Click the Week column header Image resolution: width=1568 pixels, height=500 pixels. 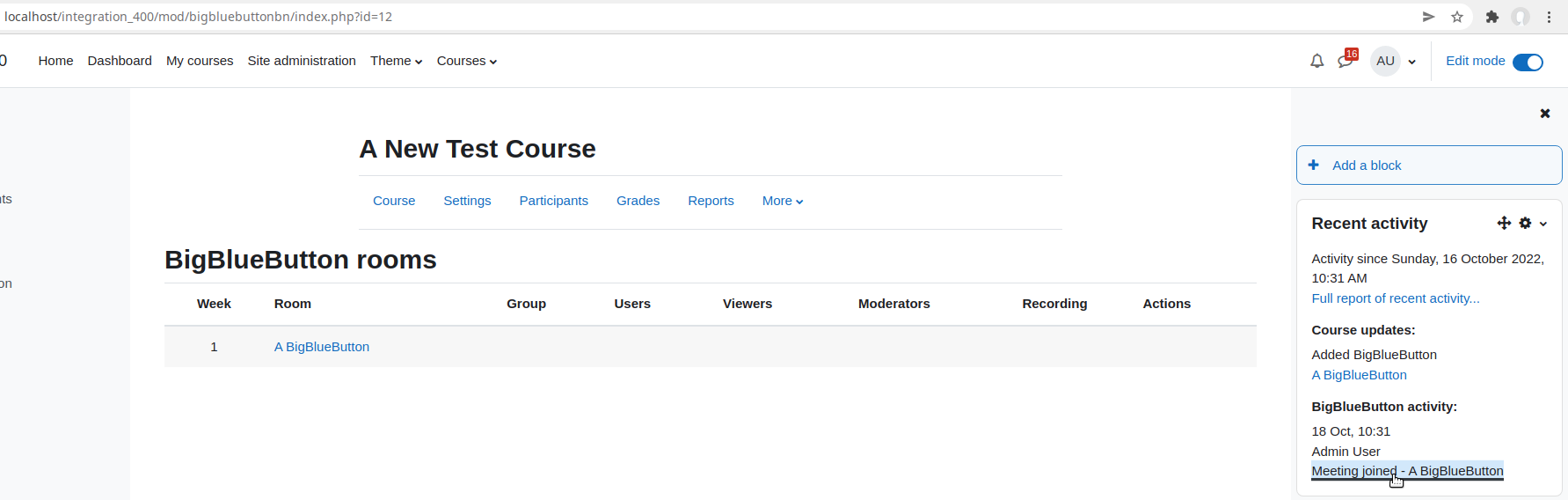coord(214,304)
